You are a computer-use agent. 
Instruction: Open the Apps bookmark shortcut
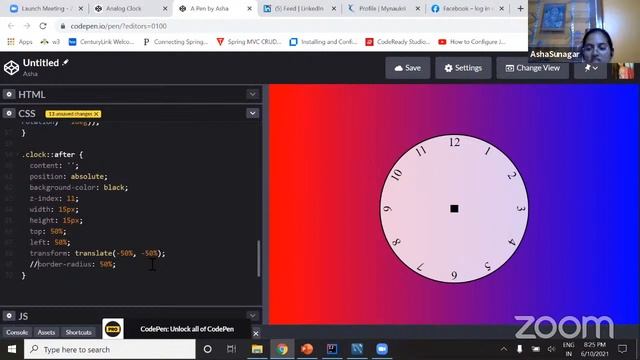(20, 42)
